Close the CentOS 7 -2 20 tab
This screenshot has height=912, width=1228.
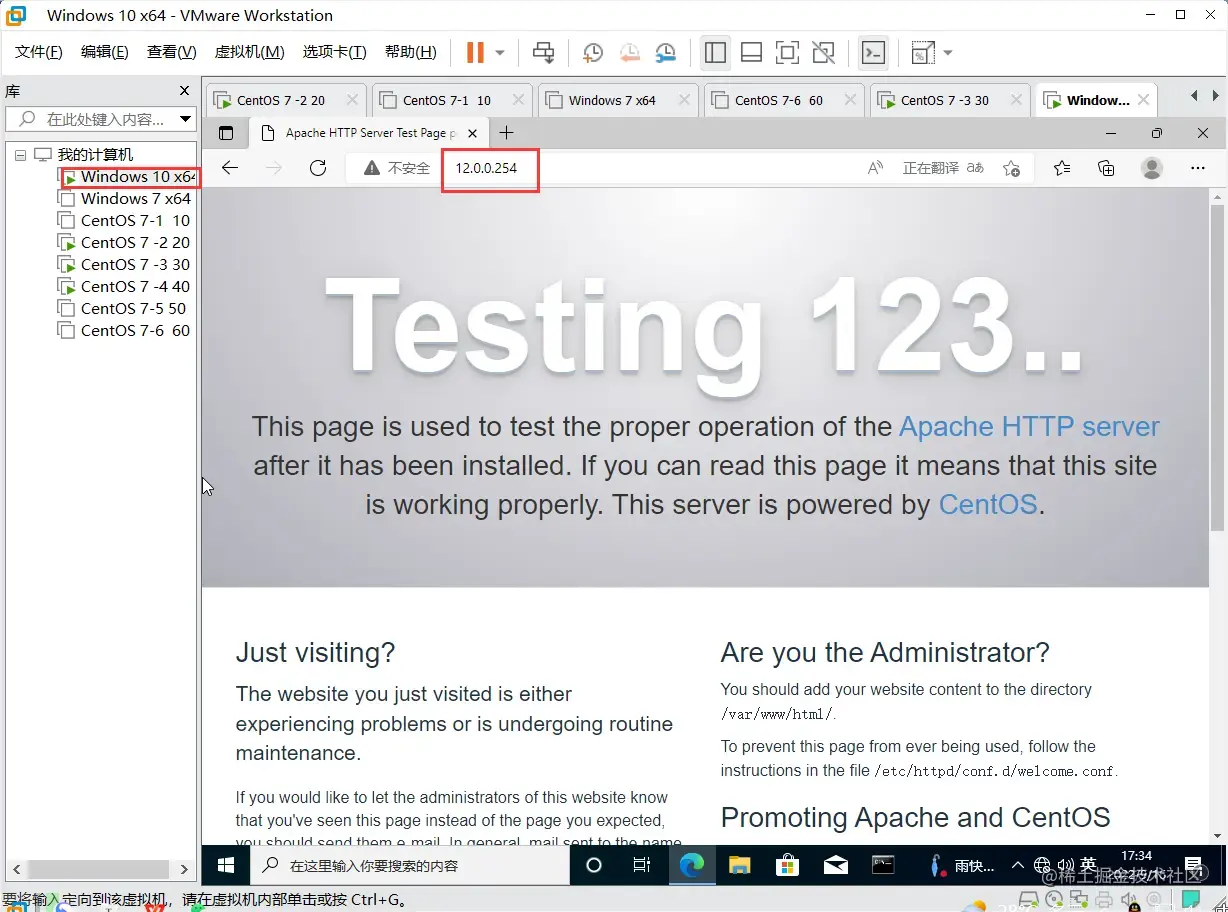(352, 100)
